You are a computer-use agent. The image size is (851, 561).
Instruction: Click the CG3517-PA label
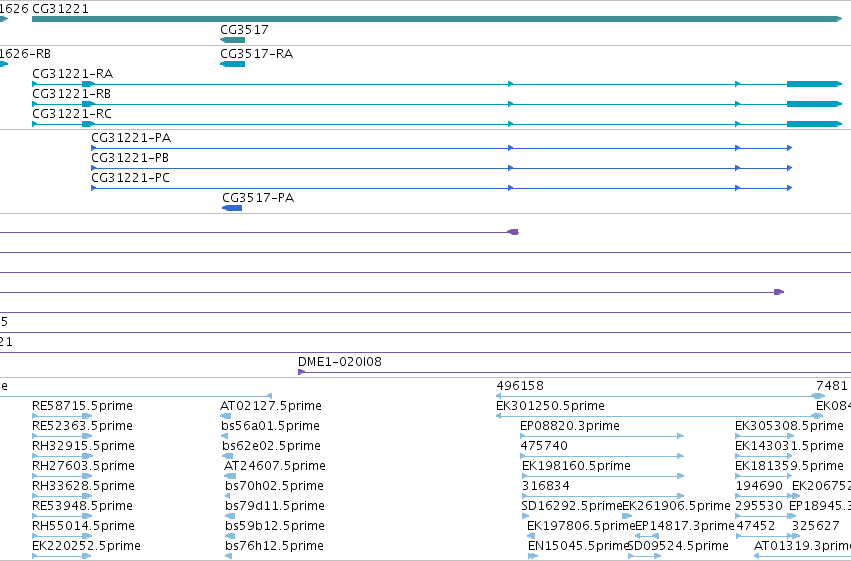point(258,198)
